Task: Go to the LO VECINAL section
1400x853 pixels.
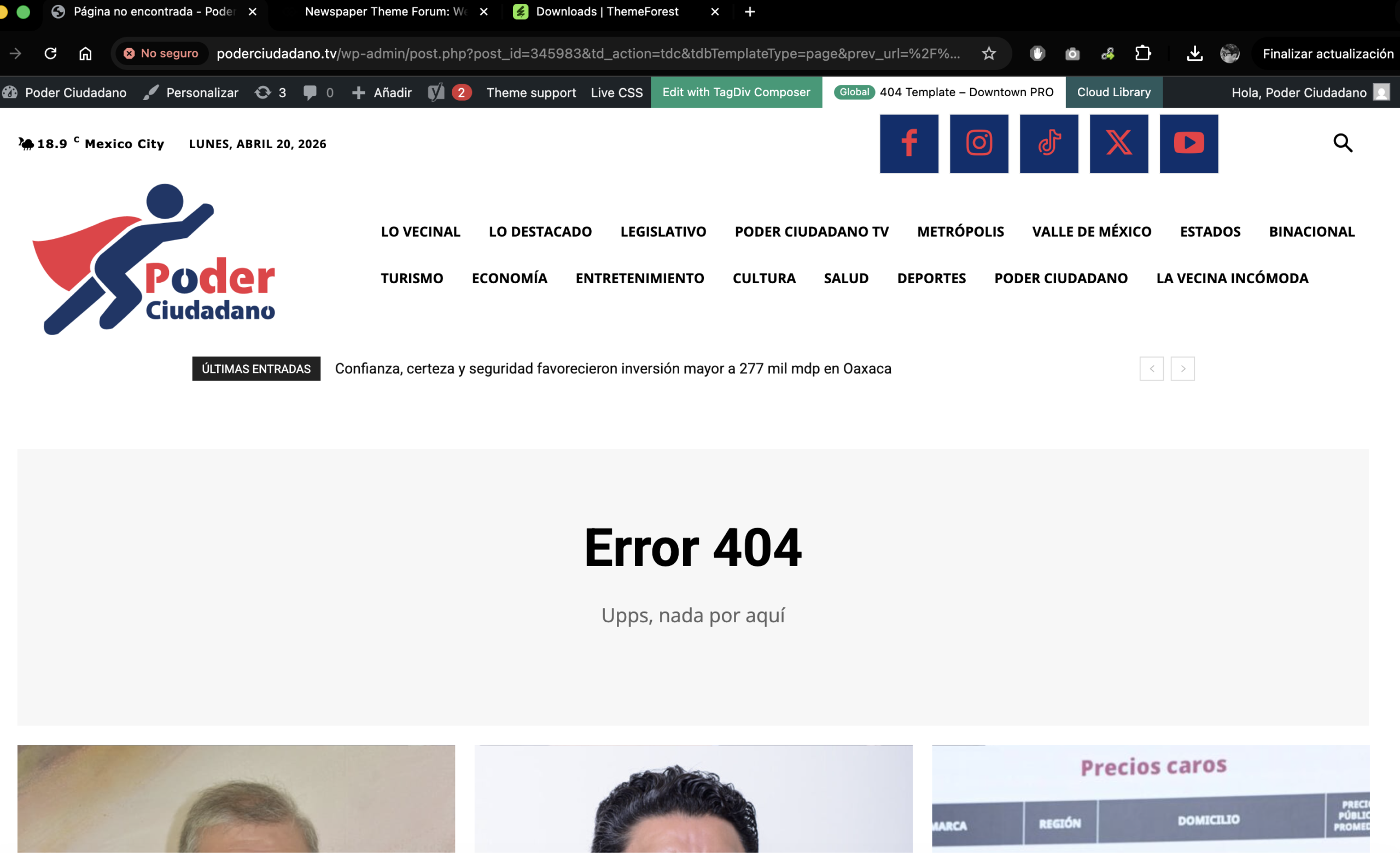Action: pyautogui.click(x=421, y=232)
